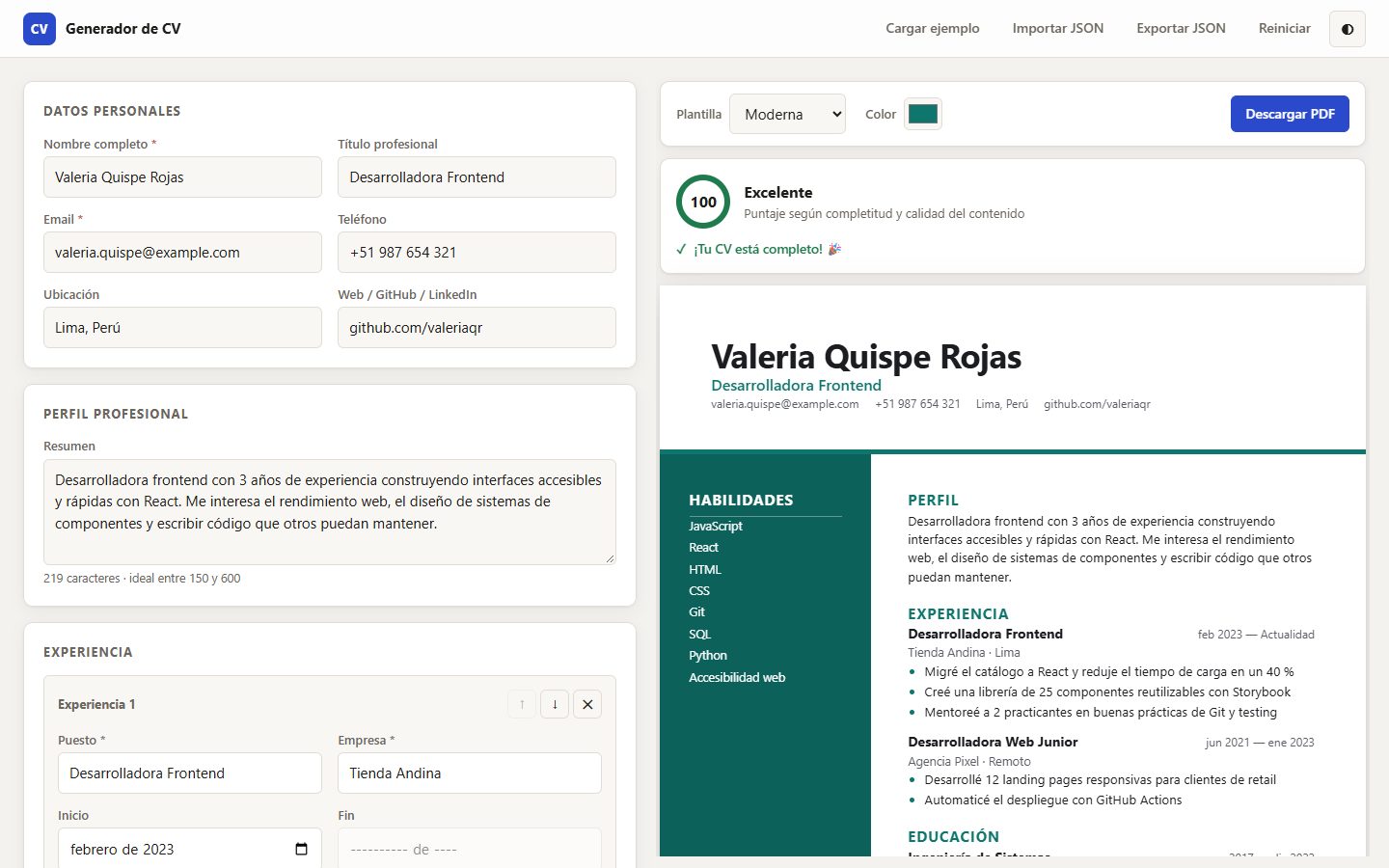The image size is (1389, 868).
Task: Edit the Web / GitHub / LinkedIn field
Action: [x=477, y=328]
